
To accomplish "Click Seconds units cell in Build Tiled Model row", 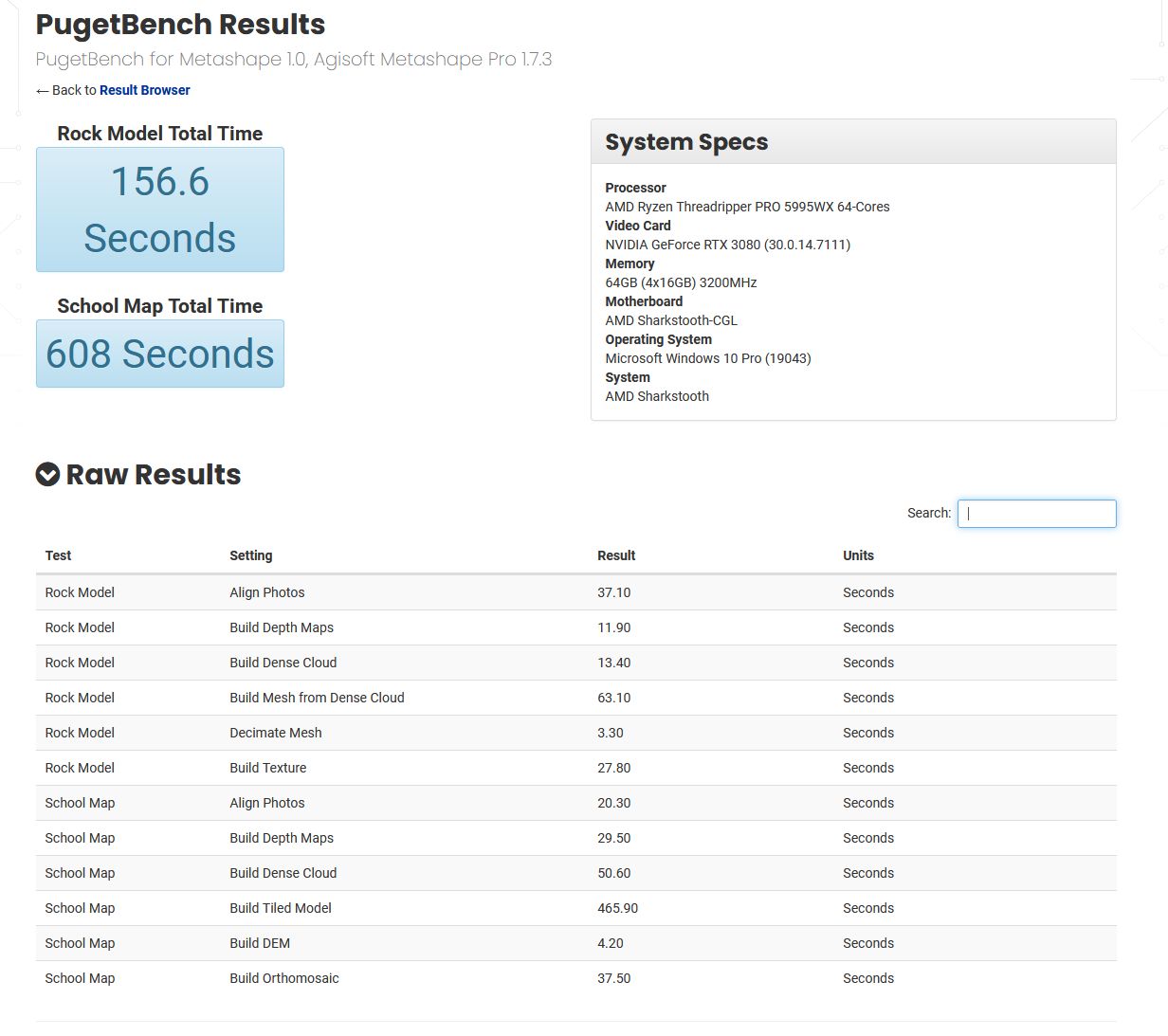I will 868,908.
